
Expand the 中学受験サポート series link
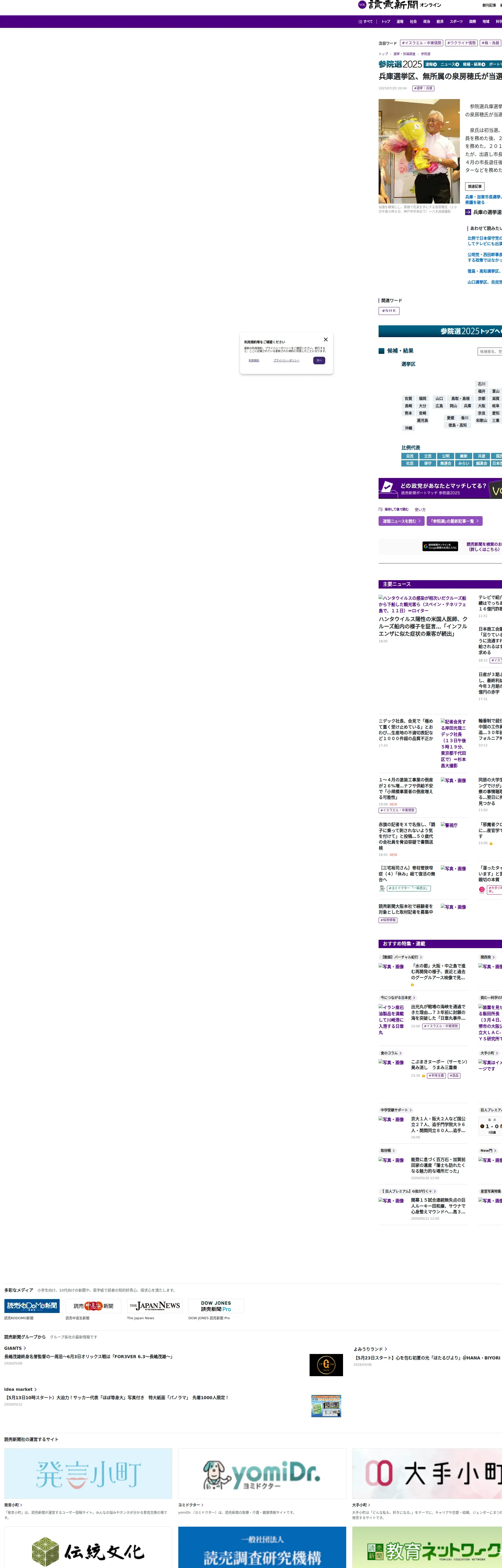point(396,1110)
